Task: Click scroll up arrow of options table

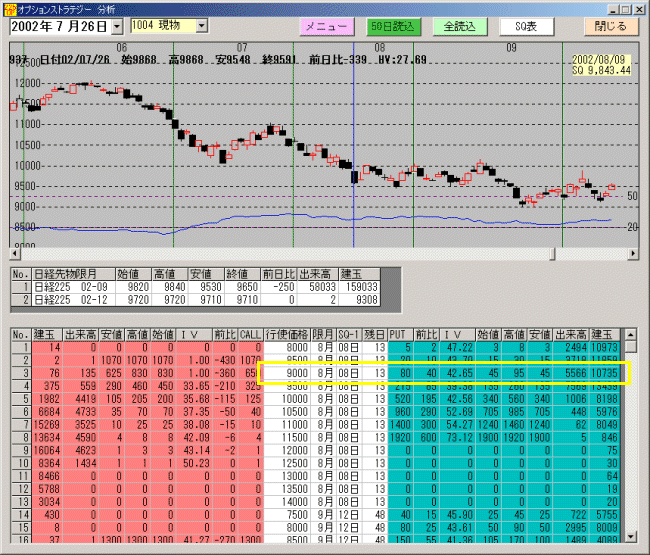Action: tap(631, 334)
